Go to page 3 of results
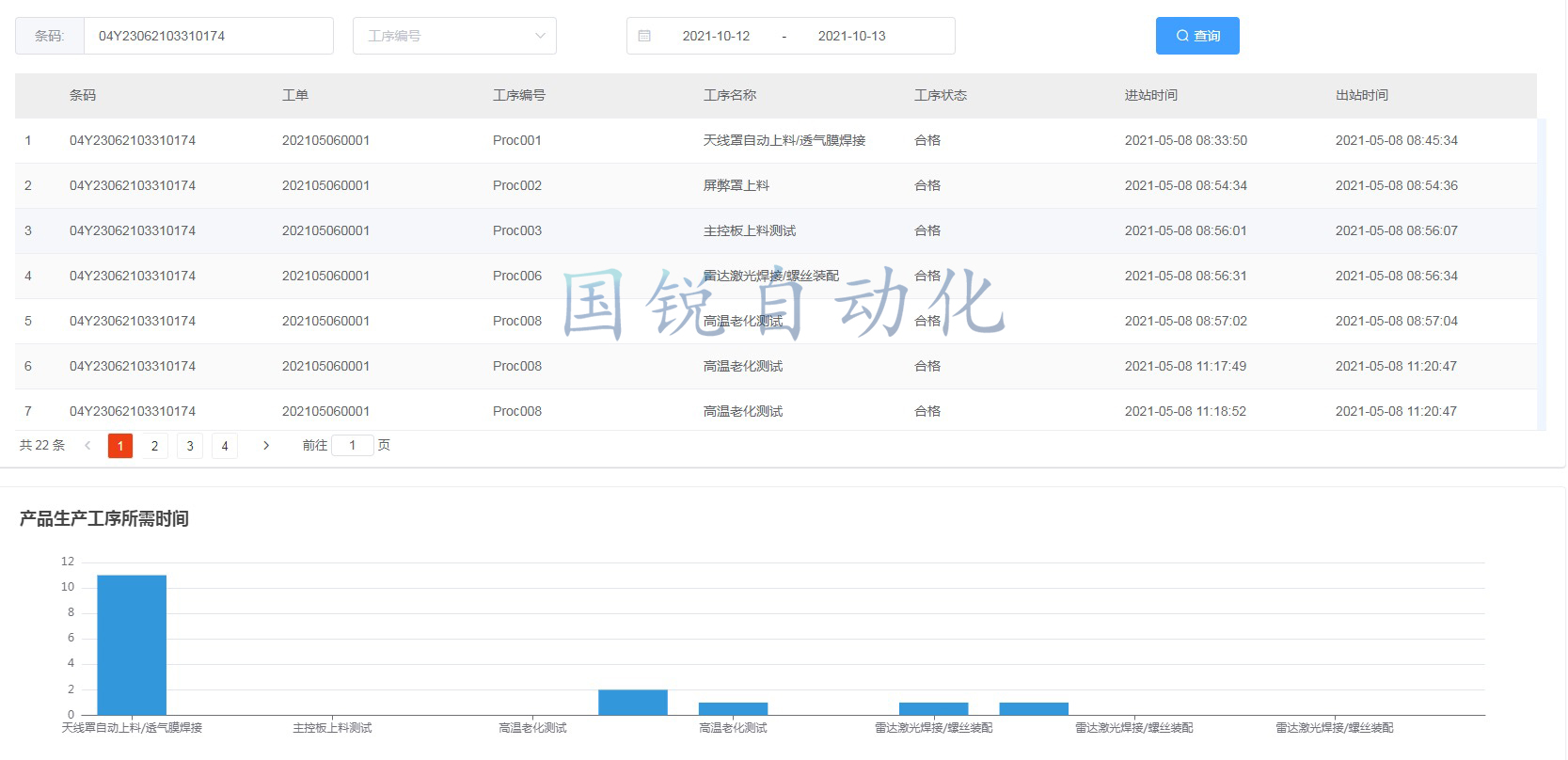Screen dimensions: 1568x760 click(190, 446)
